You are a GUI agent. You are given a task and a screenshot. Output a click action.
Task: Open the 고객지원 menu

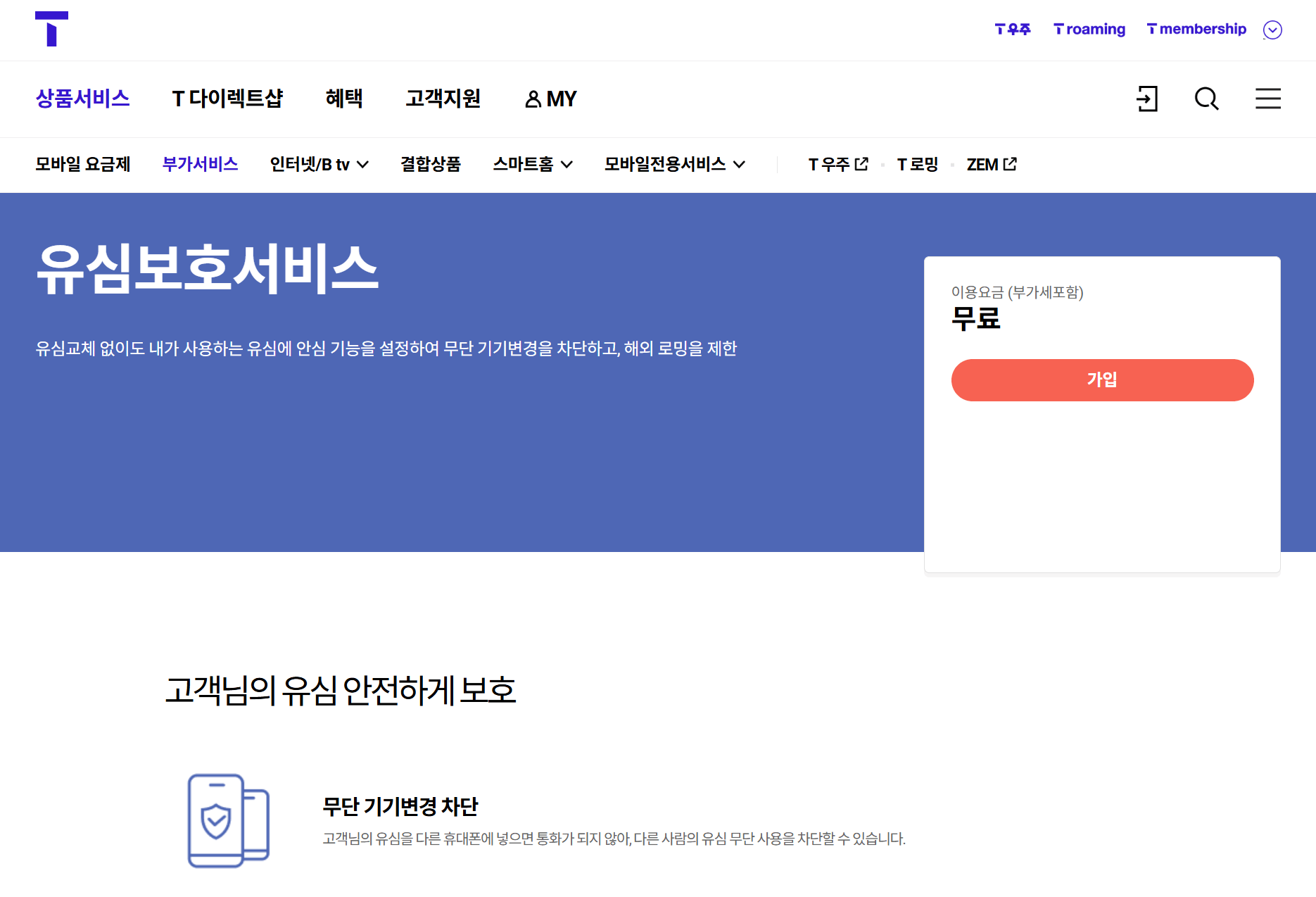pos(443,99)
